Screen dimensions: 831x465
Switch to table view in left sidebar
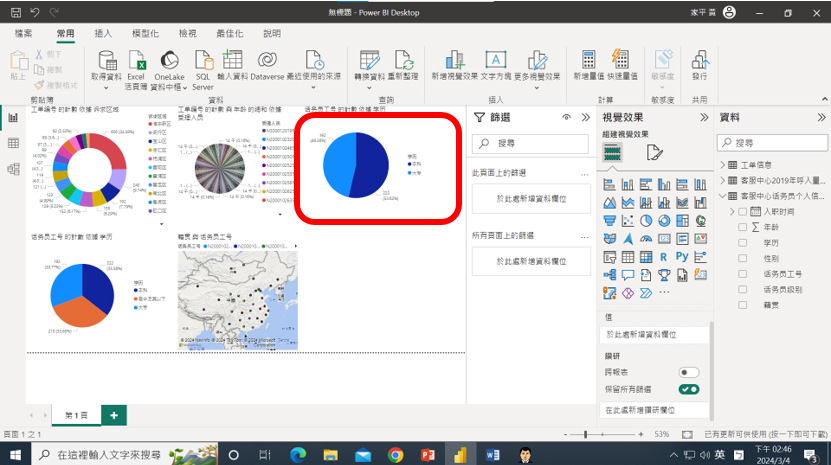(14, 143)
